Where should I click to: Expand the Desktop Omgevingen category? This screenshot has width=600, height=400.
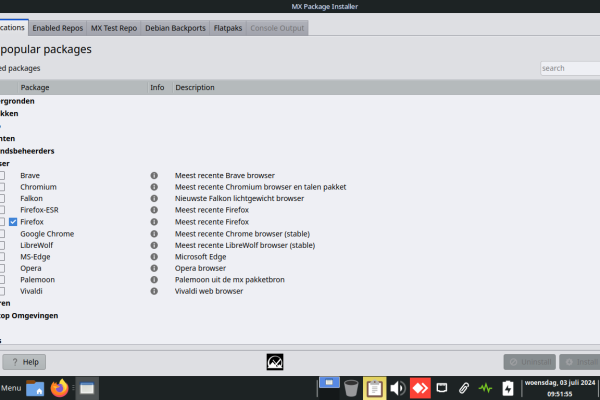click(x=30, y=315)
